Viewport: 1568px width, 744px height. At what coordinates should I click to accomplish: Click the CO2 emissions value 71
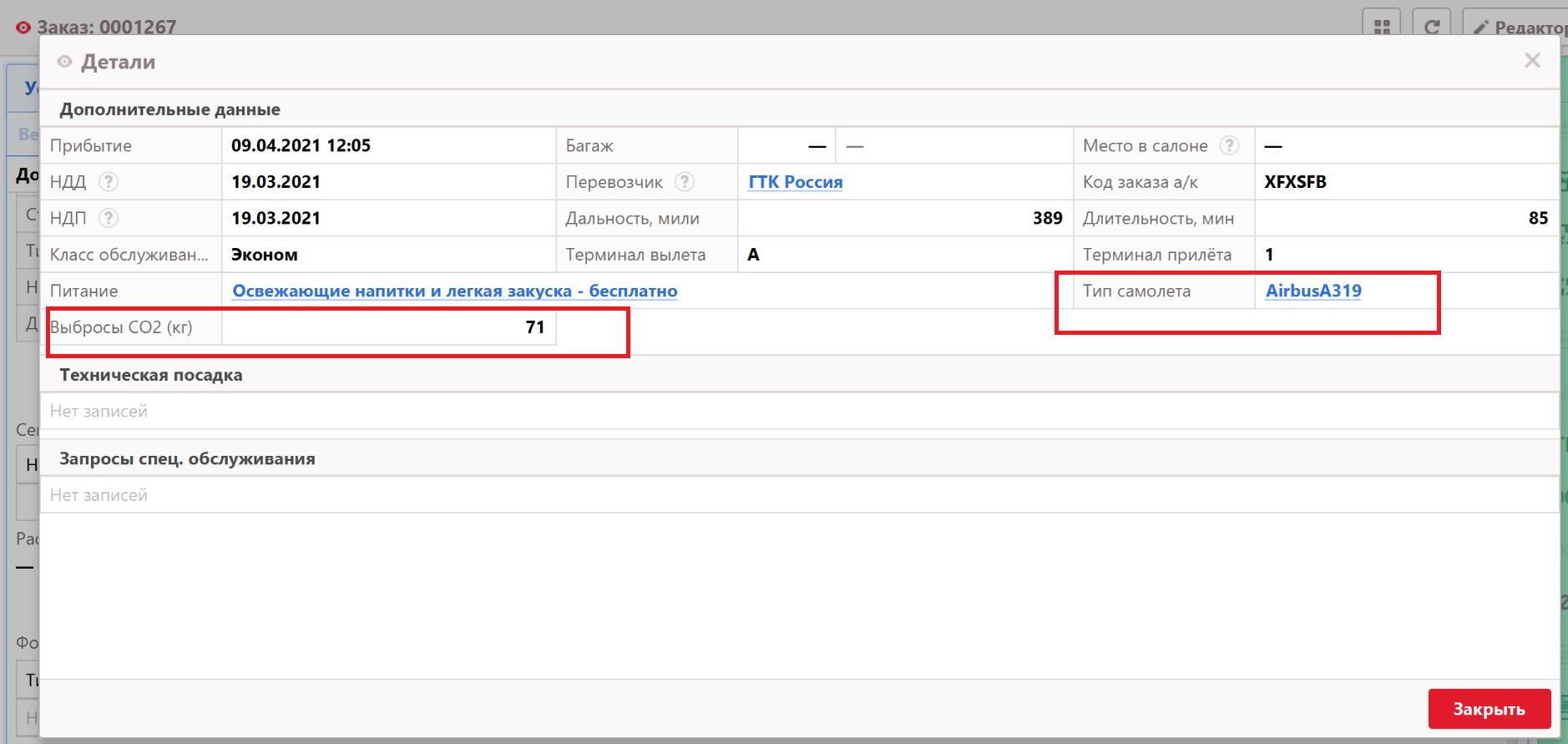[x=534, y=327]
